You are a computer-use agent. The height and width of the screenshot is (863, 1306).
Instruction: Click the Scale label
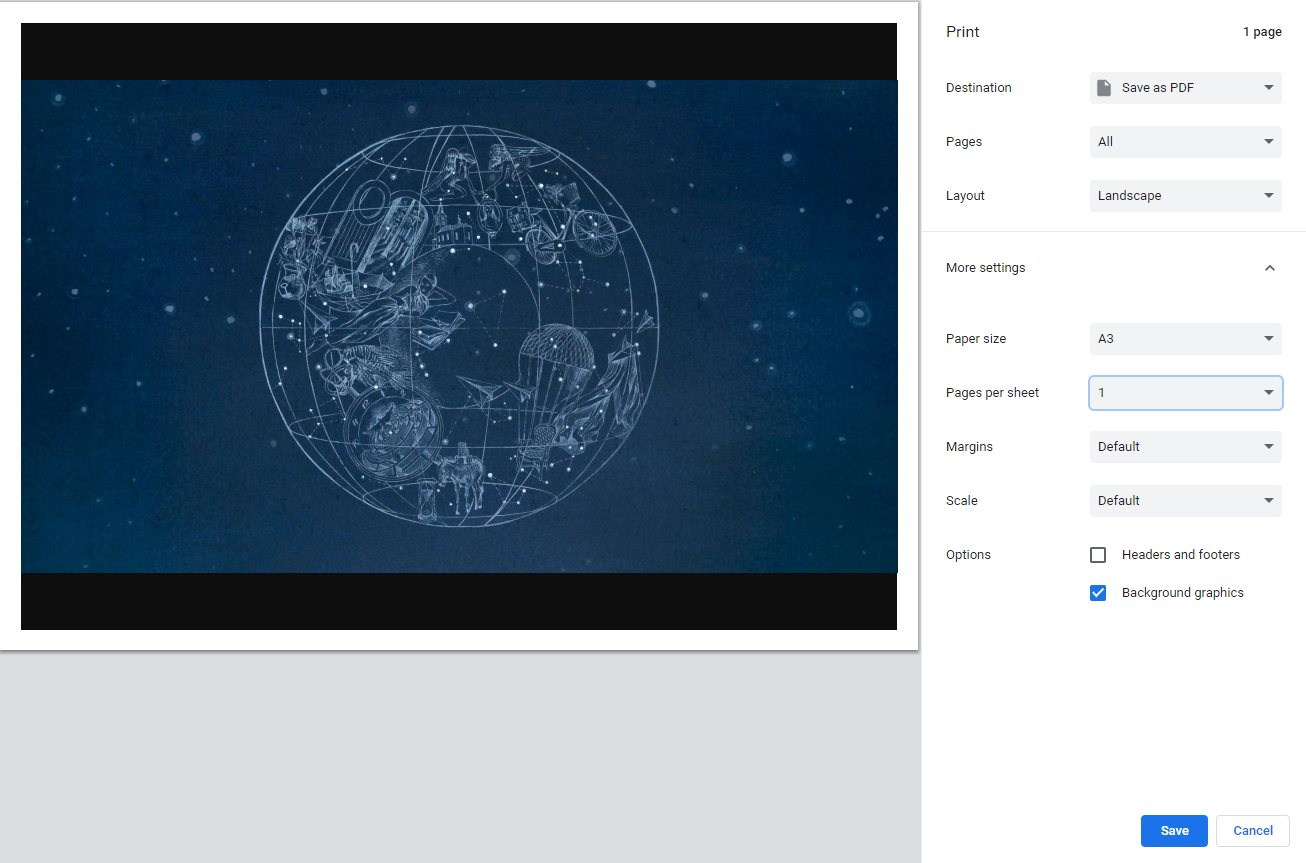(962, 501)
